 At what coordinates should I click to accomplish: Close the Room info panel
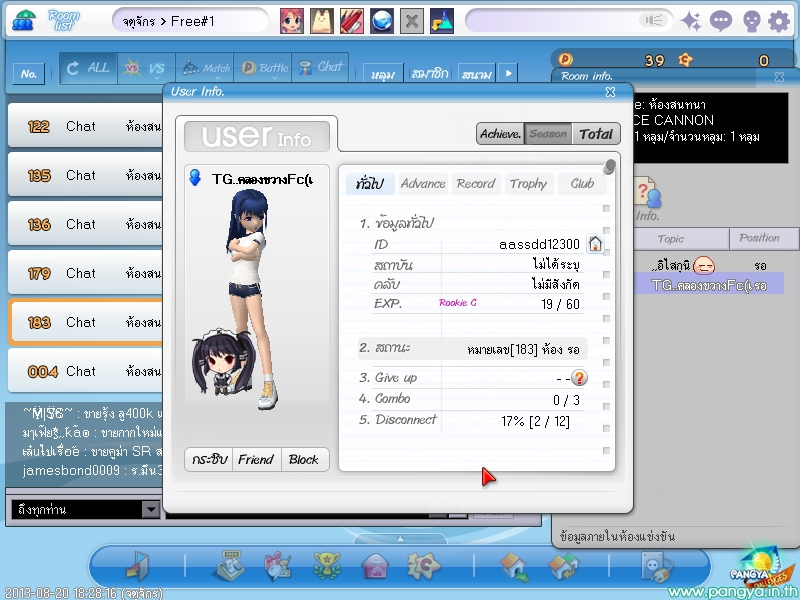(x=779, y=77)
